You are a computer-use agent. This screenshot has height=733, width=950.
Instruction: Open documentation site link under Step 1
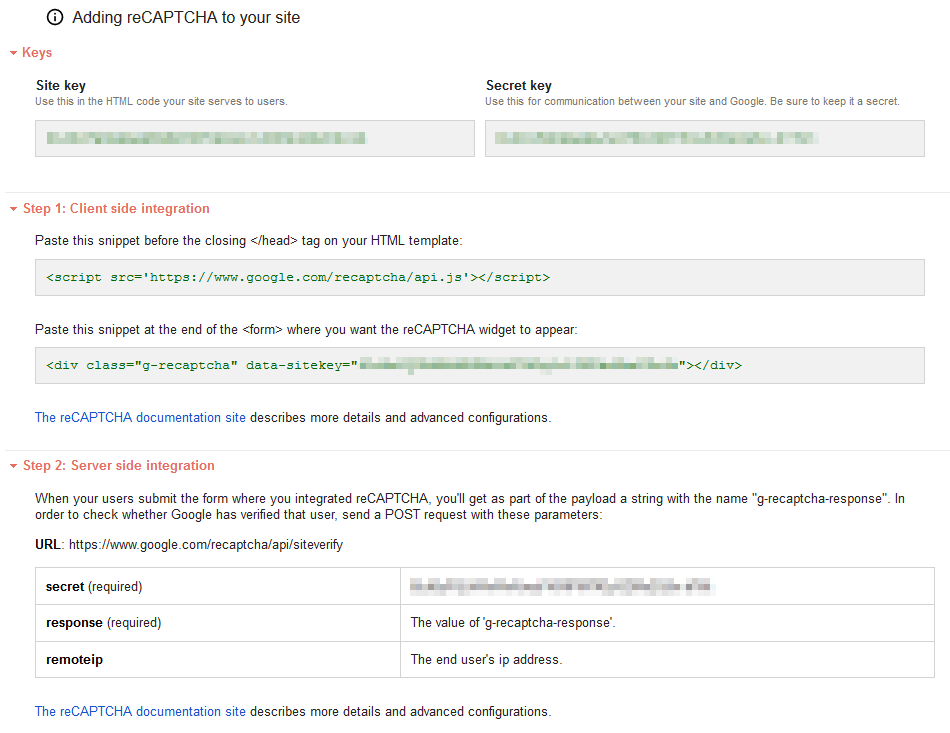click(140, 417)
